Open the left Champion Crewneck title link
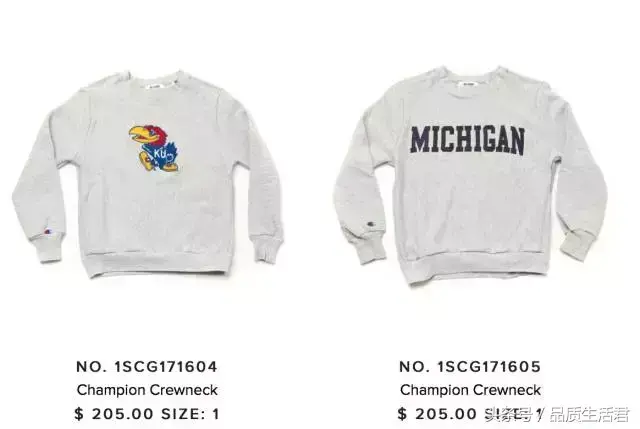Screen dimensions: 640x429 pyautogui.click(x=147, y=390)
